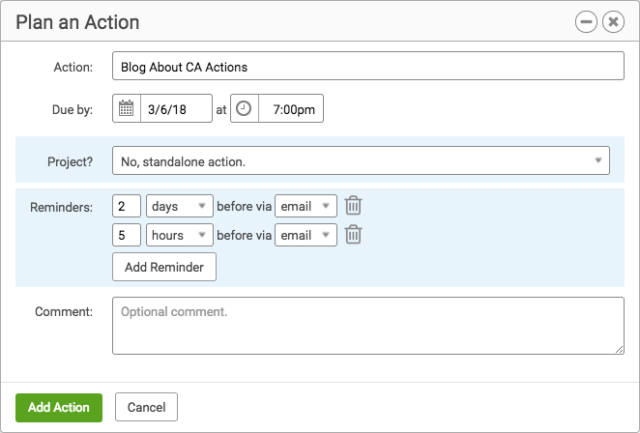Change first reminder's email delivery method
Image resolution: width=640 pixels, height=433 pixels.
[306, 206]
